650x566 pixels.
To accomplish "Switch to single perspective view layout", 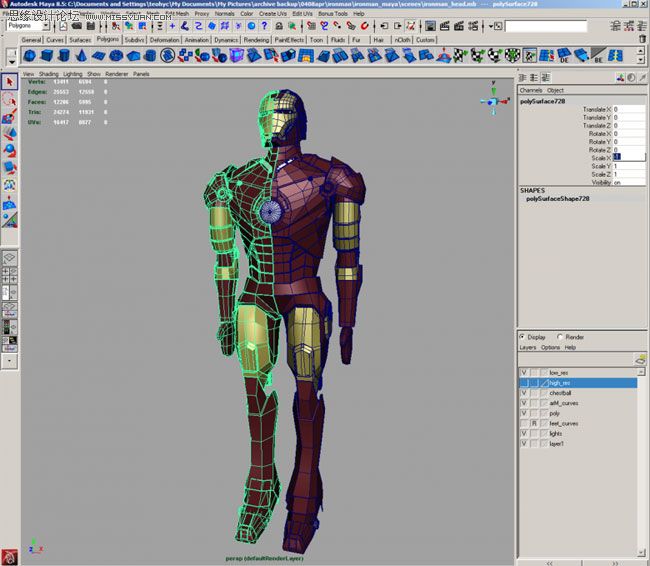I will [10, 259].
